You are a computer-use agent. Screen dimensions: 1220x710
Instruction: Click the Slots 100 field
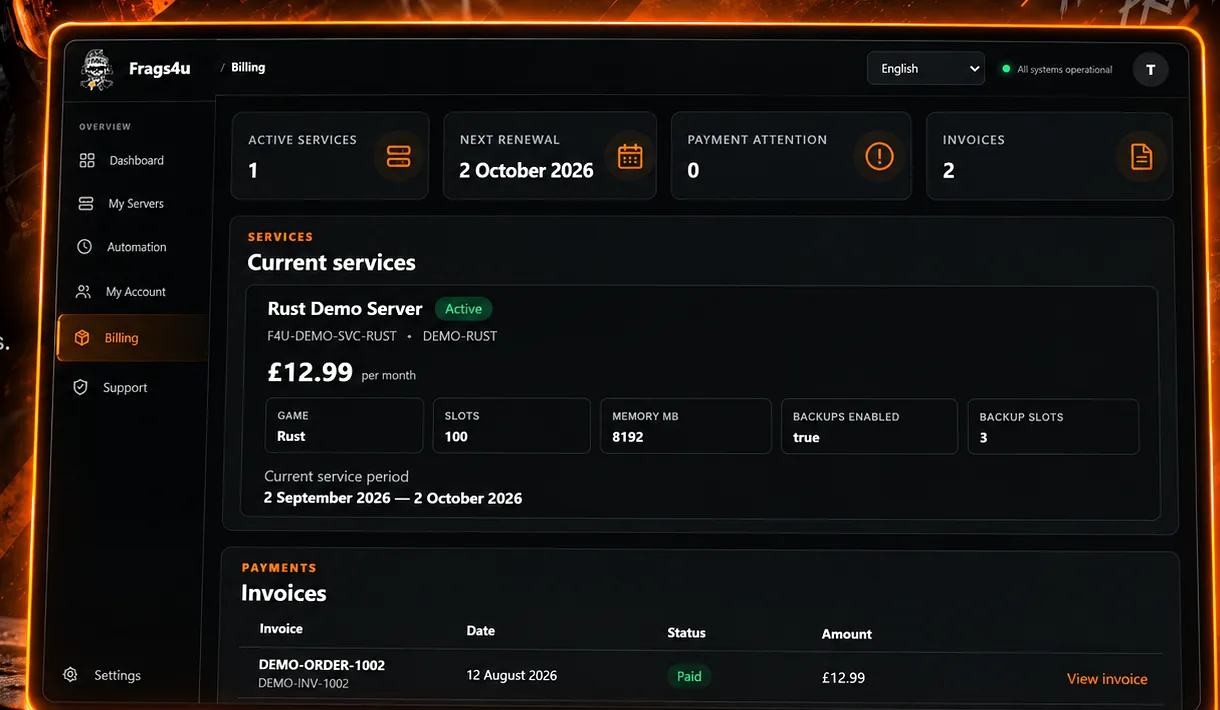click(511, 426)
